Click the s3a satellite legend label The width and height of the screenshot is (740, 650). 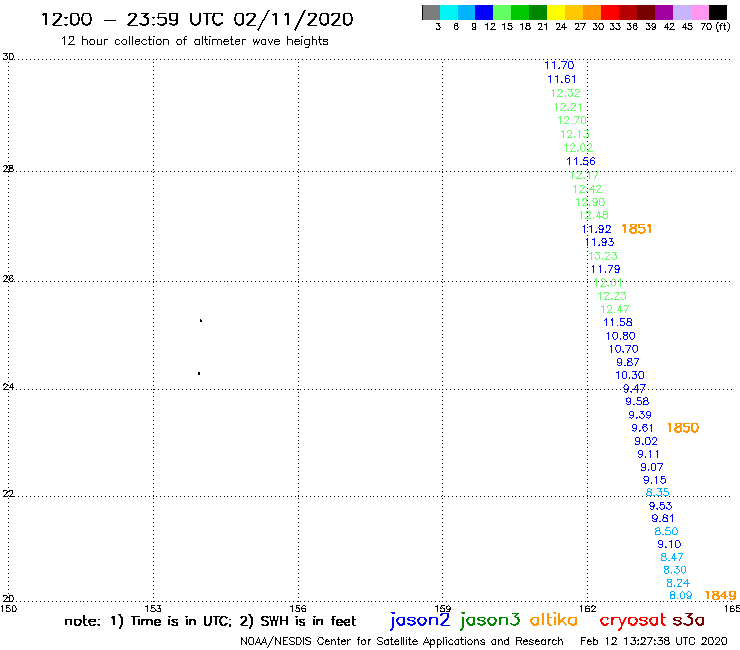(688, 620)
